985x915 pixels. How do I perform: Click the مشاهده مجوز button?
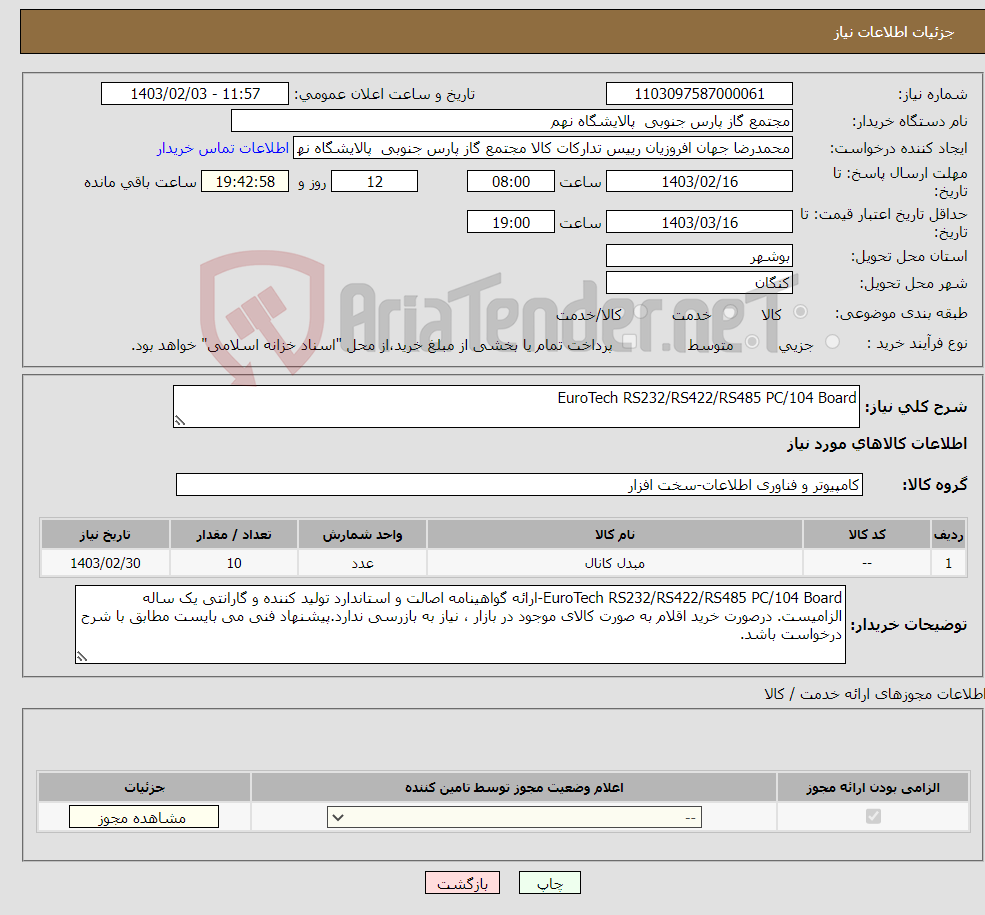144,817
